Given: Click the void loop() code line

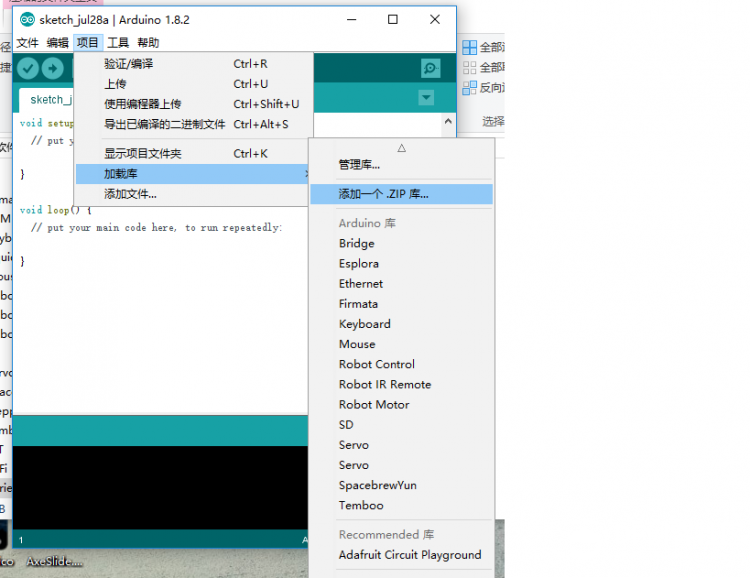Looking at the screenshot, I should click(x=55, y=210).
